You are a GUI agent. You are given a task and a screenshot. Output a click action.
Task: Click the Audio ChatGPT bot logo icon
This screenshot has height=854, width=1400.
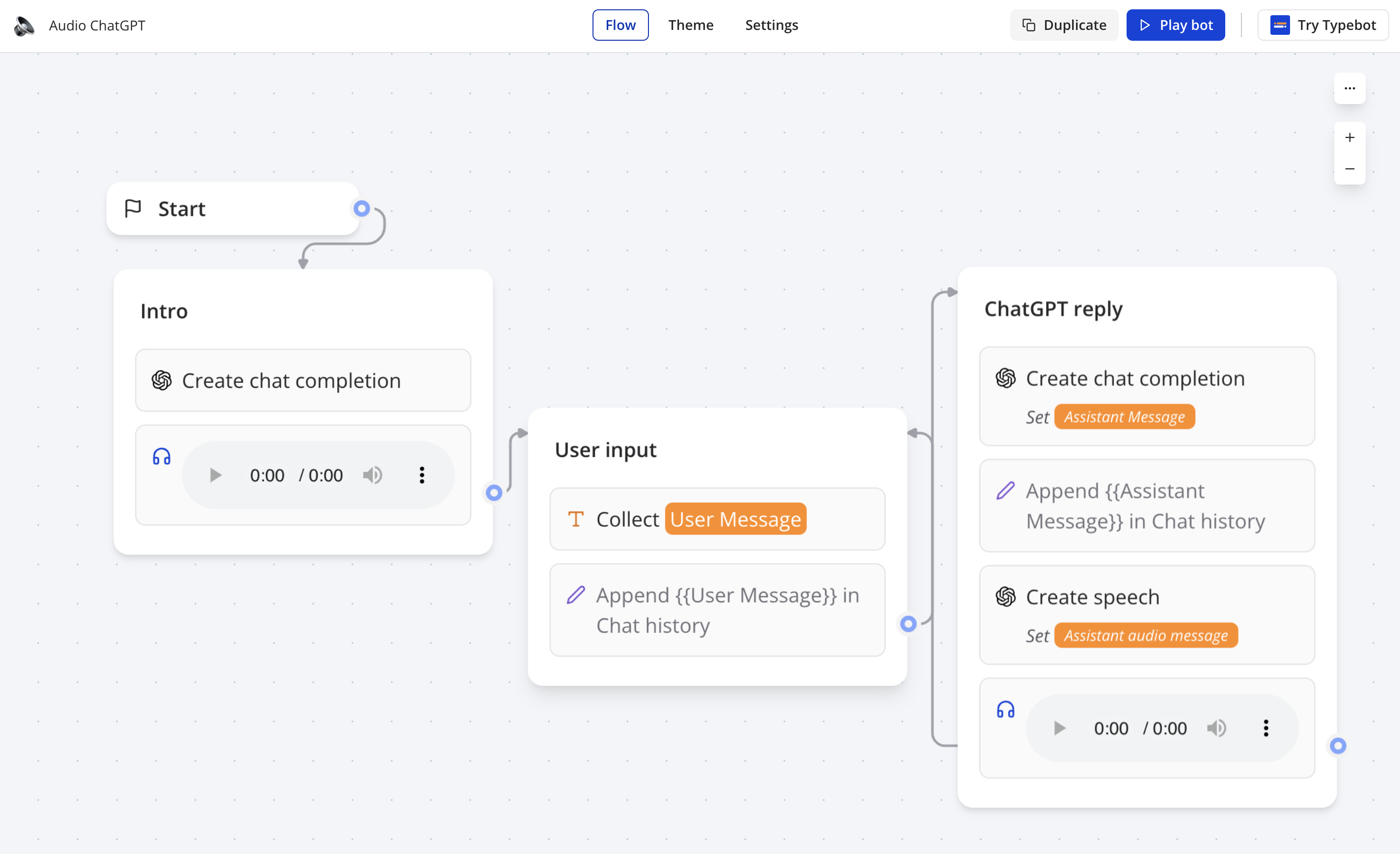[x=24, y=26]
